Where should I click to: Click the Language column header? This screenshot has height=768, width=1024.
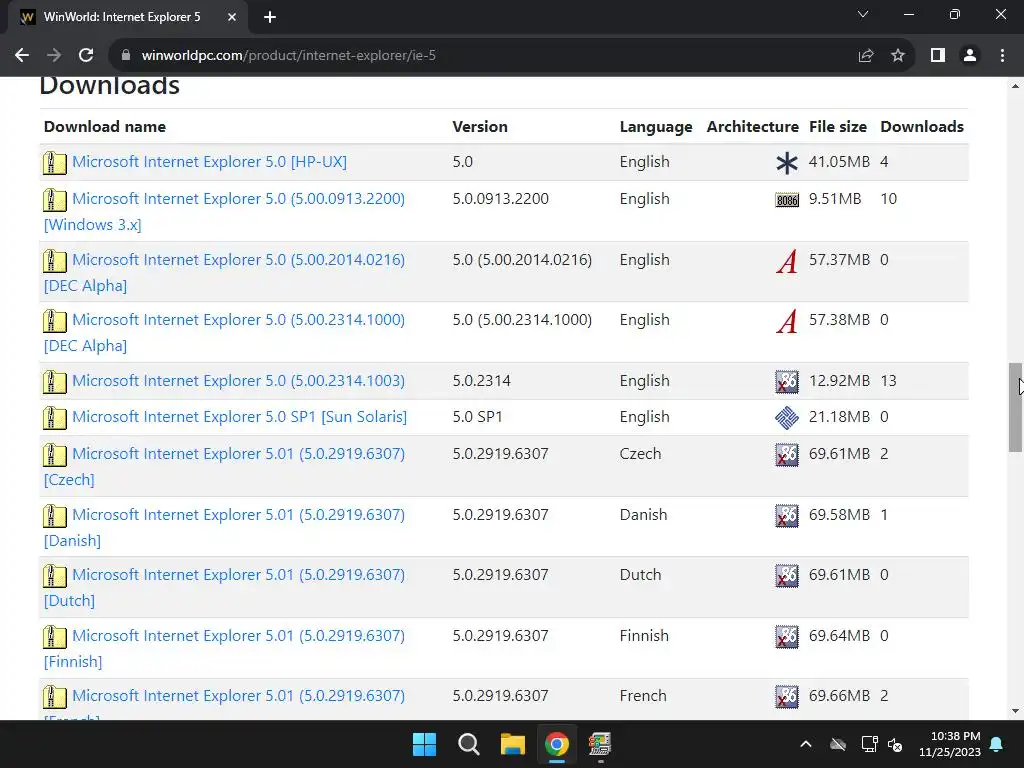coord(656,127)
